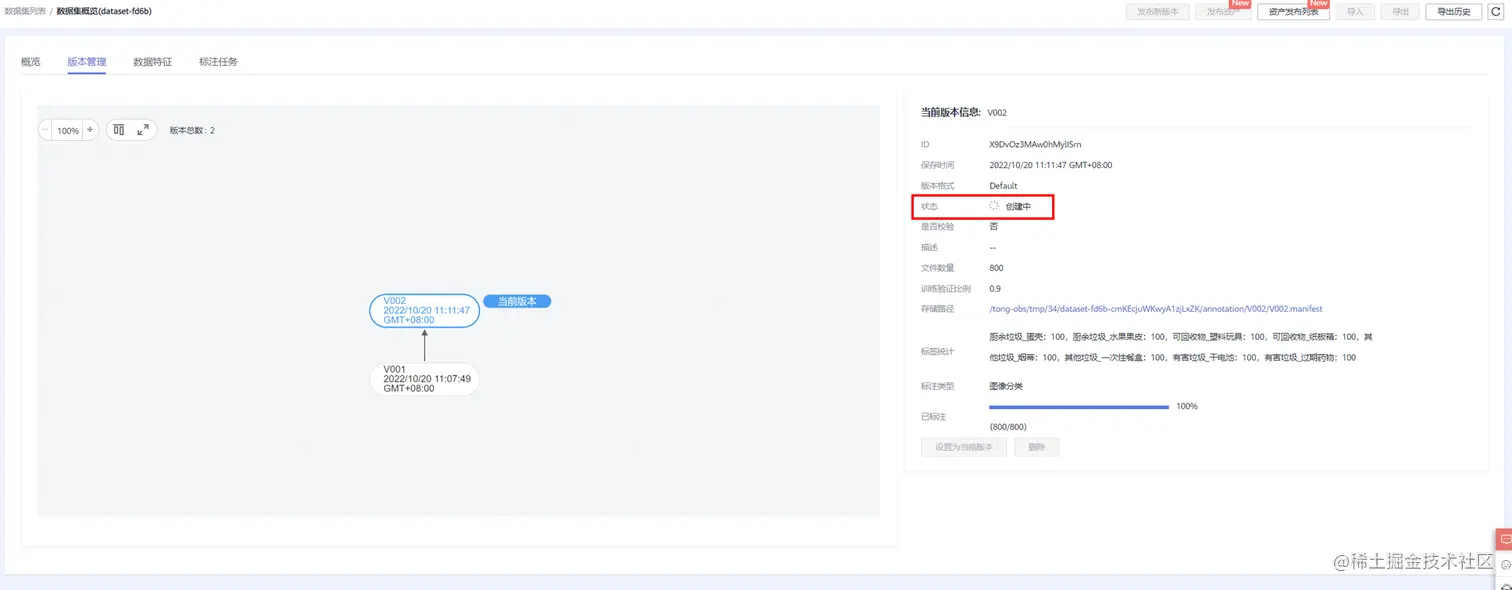Click the 文件数量 value 800
Viewport: 1512px width, 590px height.
point(996,268)
